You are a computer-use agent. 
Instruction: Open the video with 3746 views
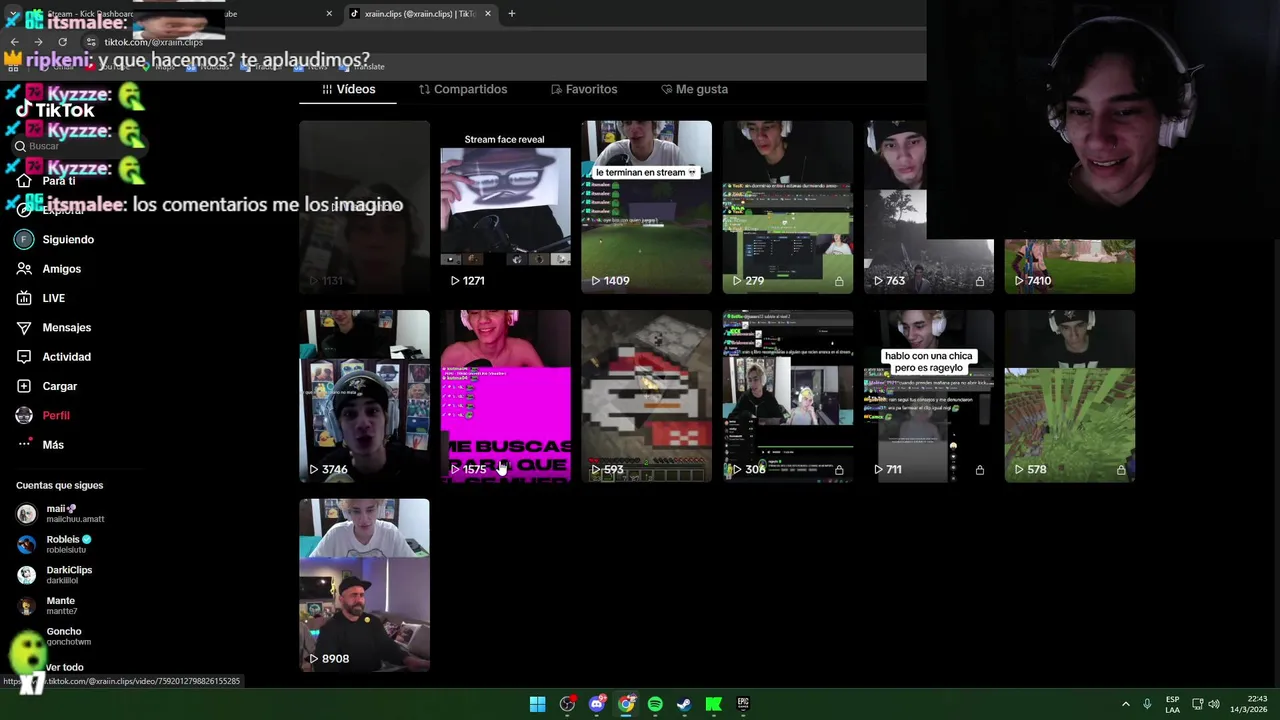[364, 396]
